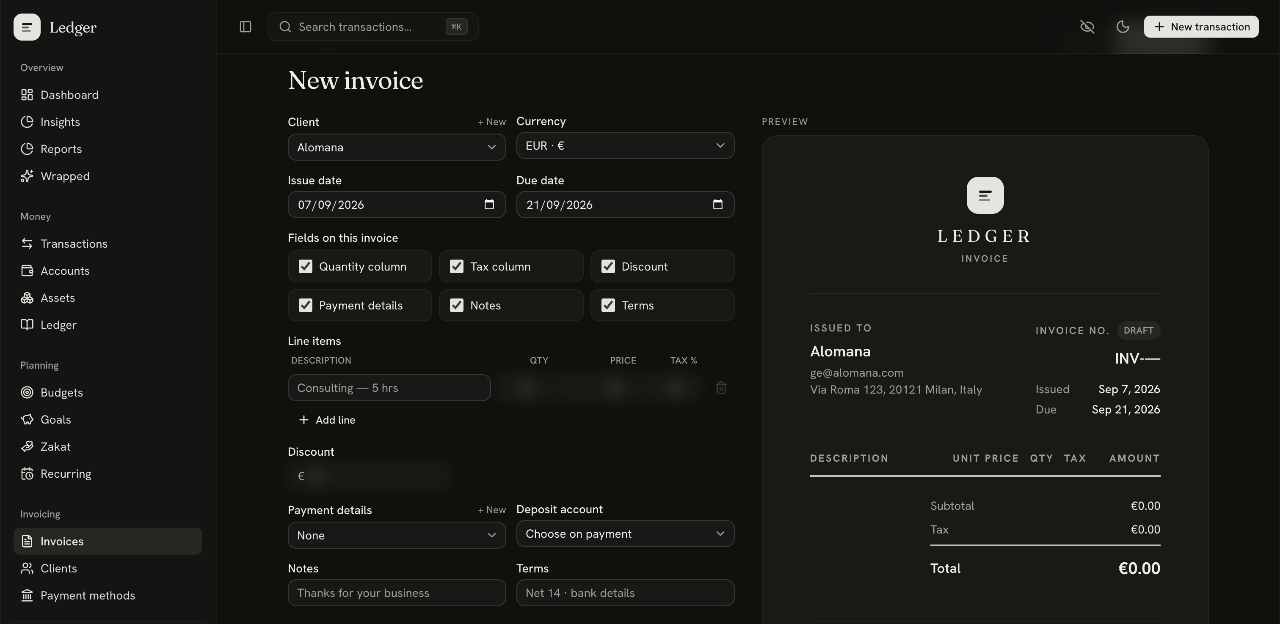The width and height of the screenshot is (1280, 624).
Task: Open Dashboard in the sidebar
Action: (108, 95)
